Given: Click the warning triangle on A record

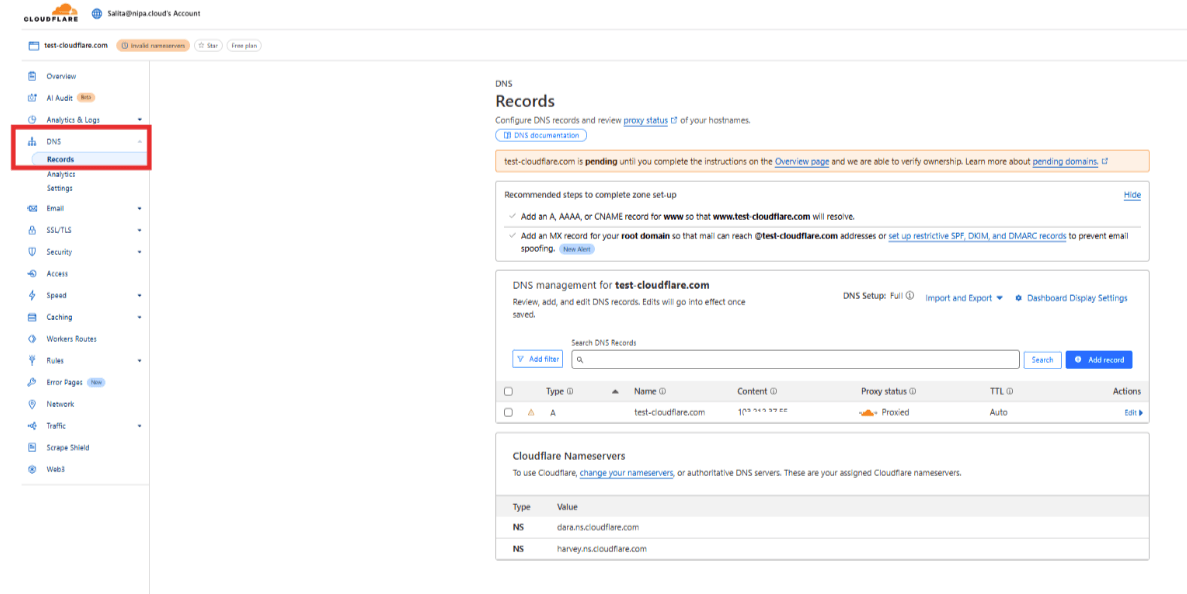Looking at the screenshot, I should [531, 412].
